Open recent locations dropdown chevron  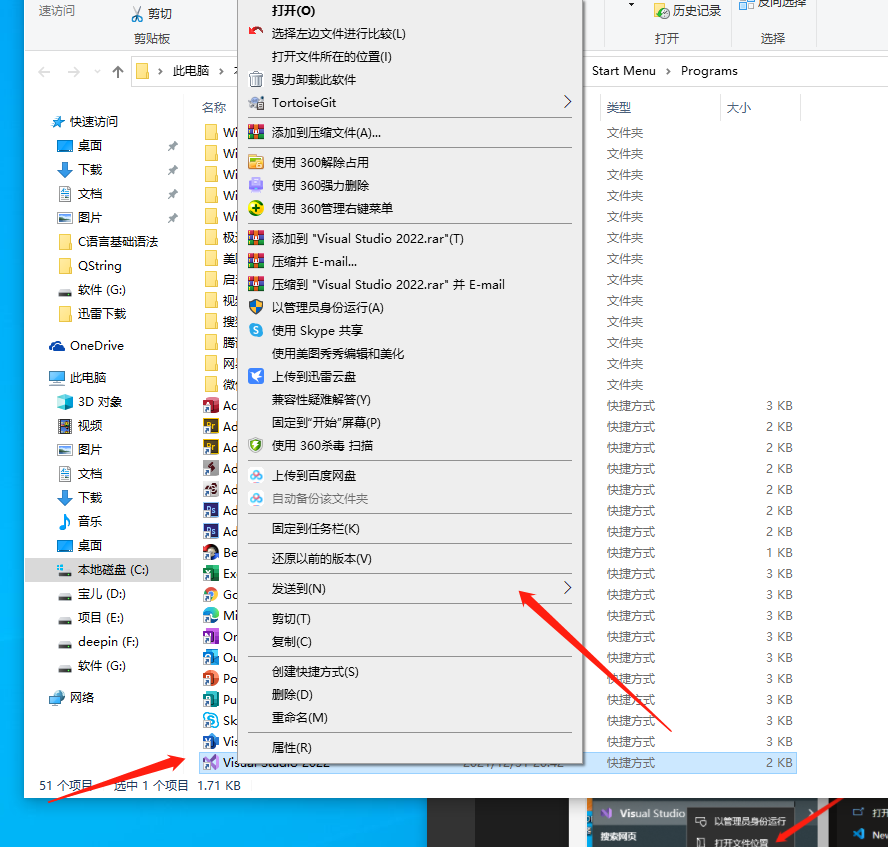click(x=97, y=72)
